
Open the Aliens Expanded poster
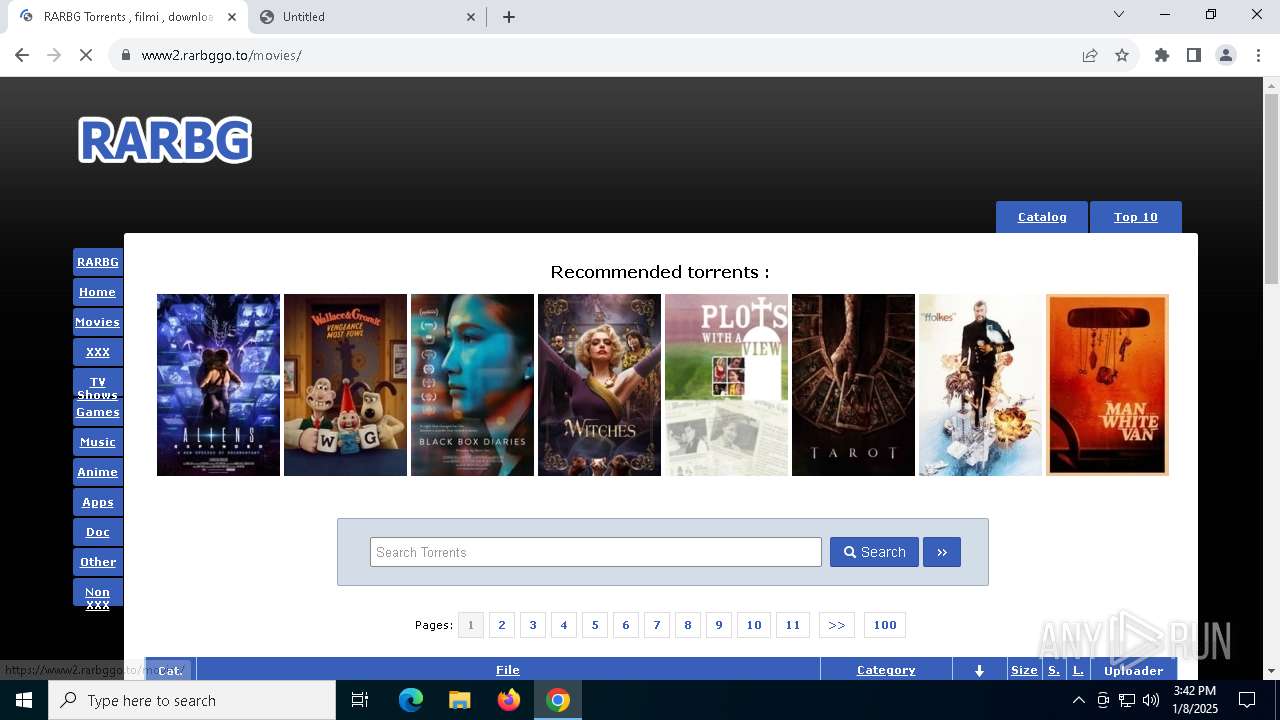[218, 385]
